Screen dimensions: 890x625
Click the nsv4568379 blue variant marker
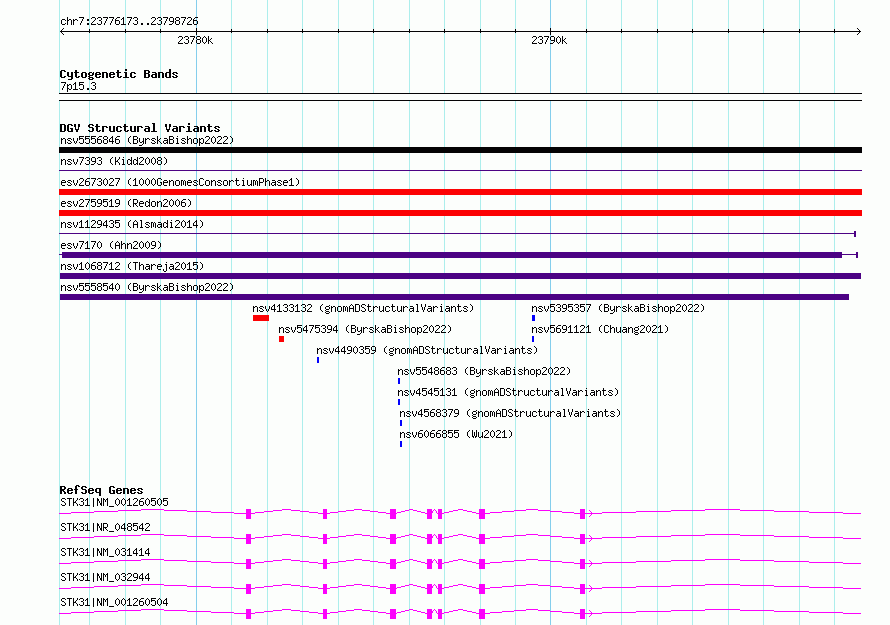[x=401, y=423]
